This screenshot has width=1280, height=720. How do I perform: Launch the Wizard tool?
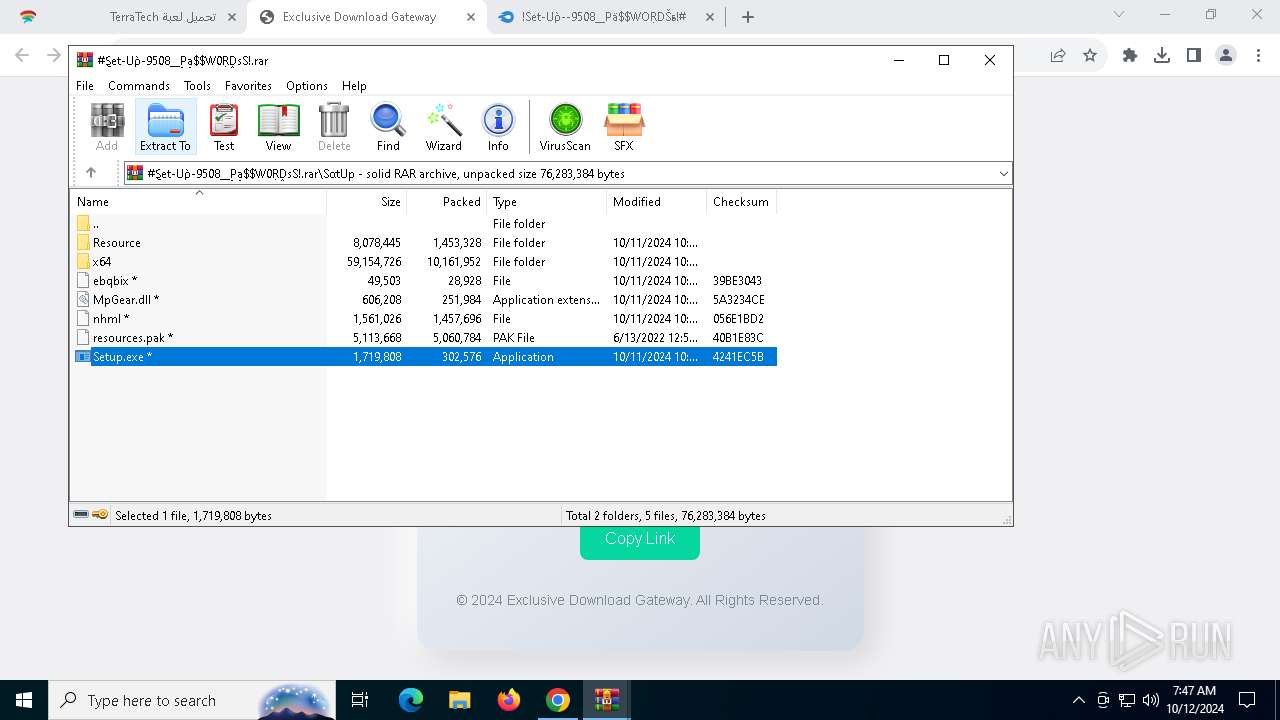tap(444, 127)
